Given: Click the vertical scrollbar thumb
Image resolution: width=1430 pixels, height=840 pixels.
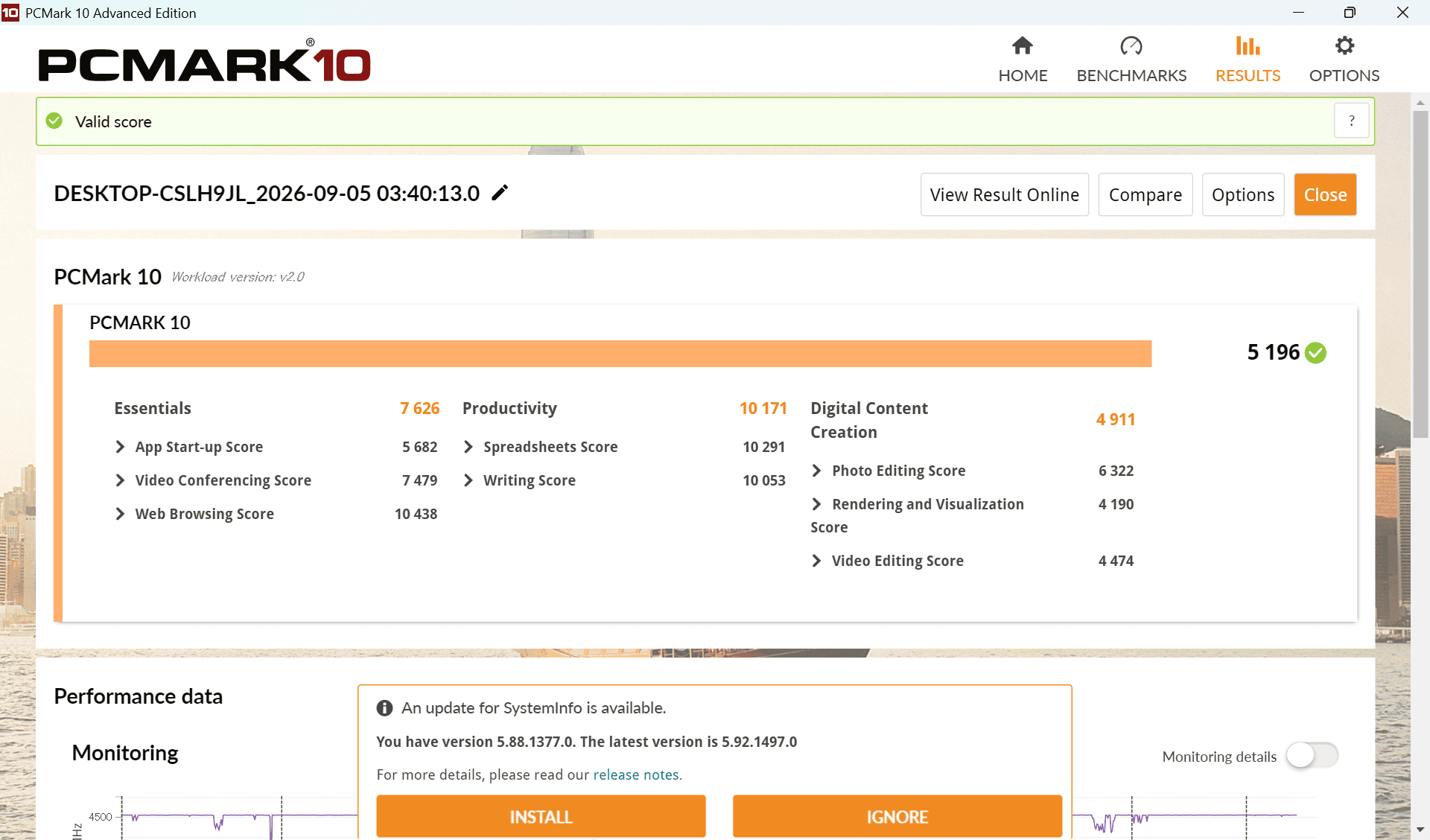Looking at the screenshot, I should coord(1420,274).
